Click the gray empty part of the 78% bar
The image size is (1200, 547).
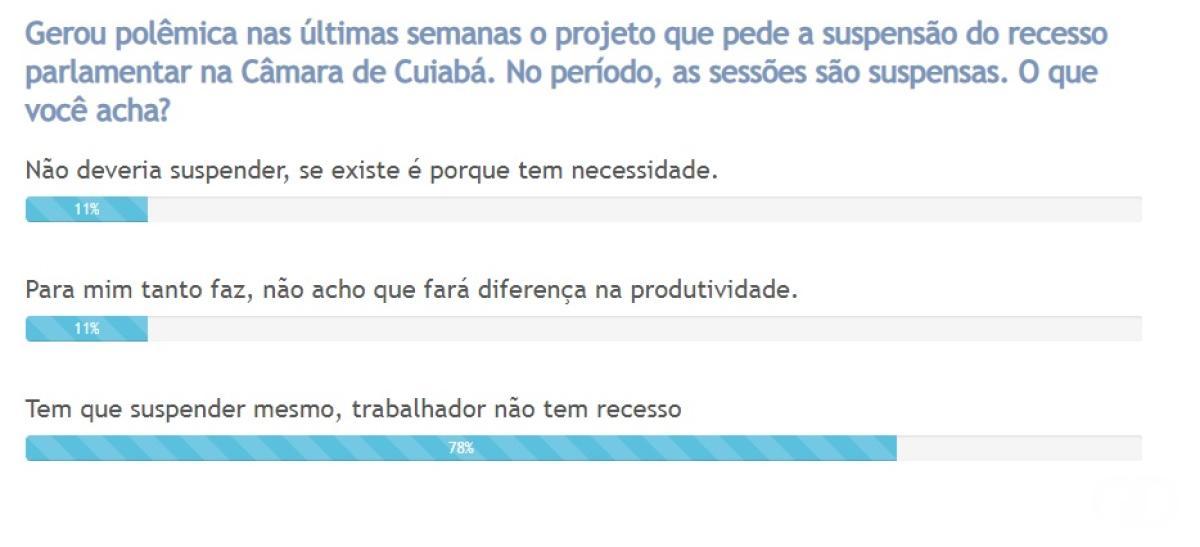pyautogui.click(x=1019, y=449)
